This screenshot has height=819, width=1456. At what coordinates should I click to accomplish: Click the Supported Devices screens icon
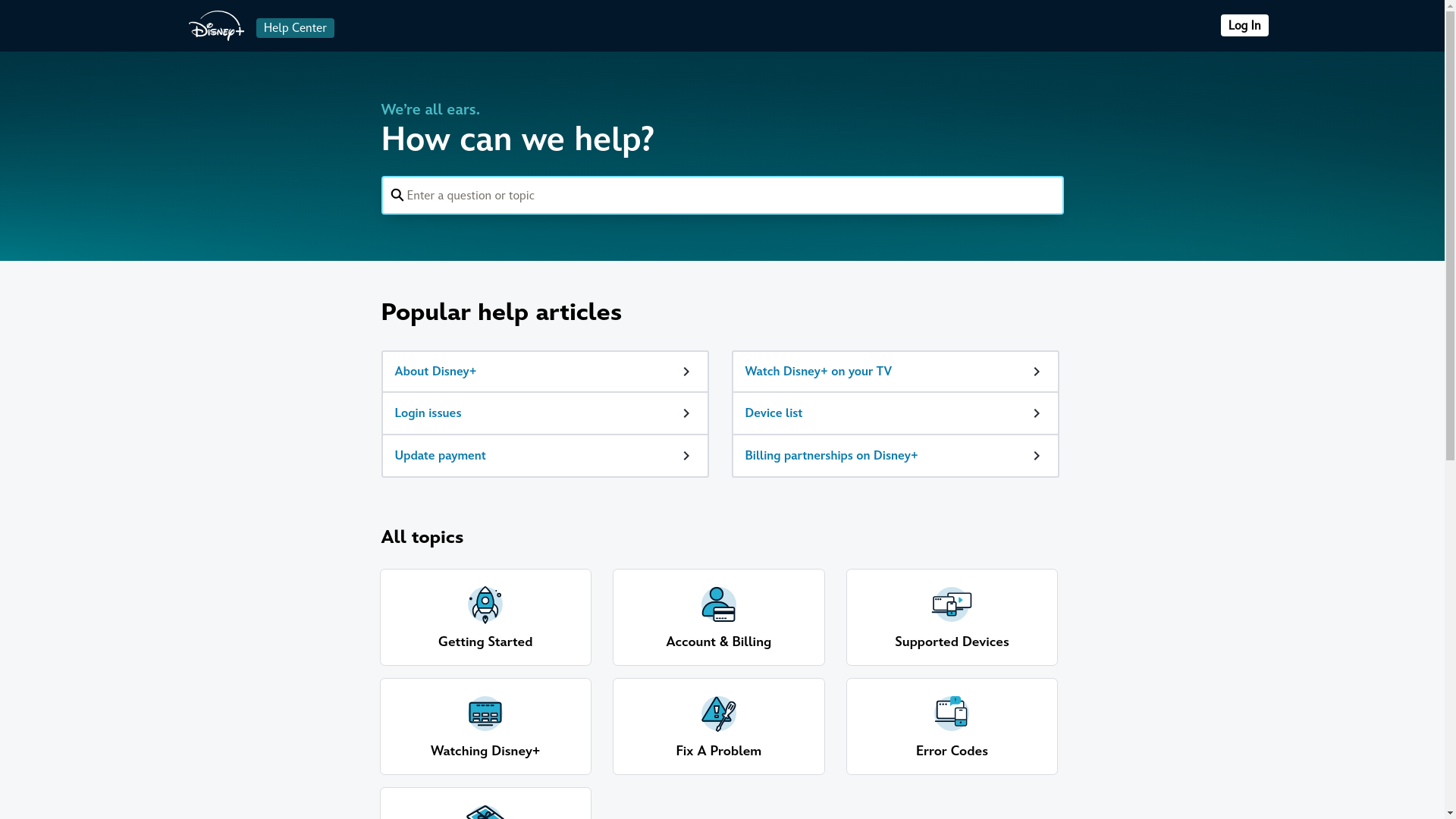tap(952, 604)
